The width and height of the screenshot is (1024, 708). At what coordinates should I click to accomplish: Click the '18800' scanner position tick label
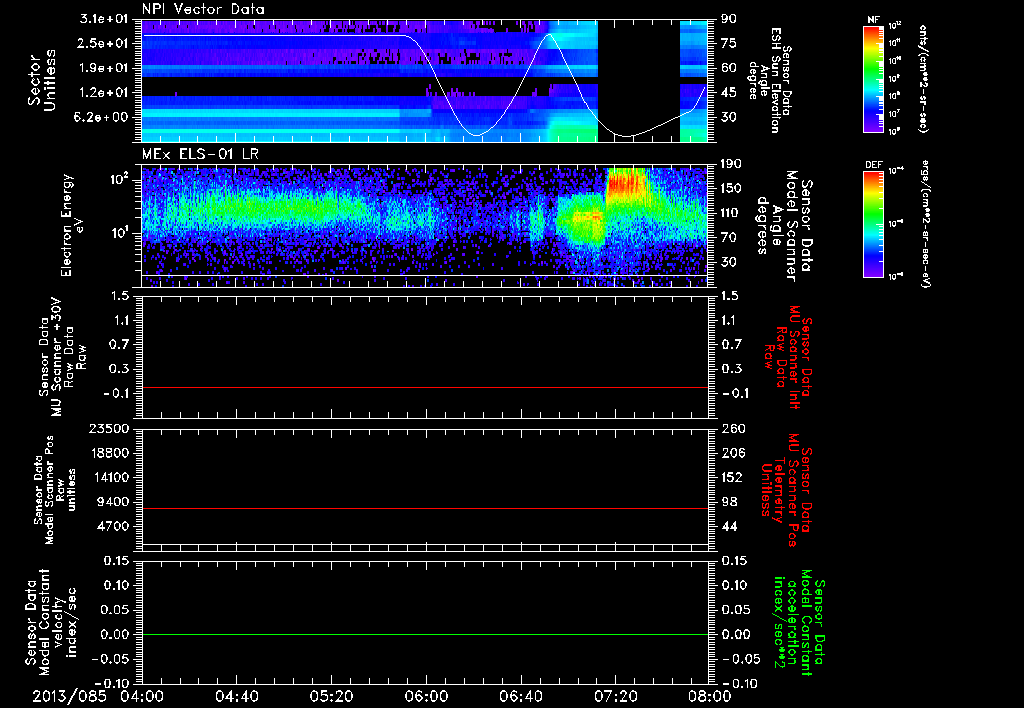tap(110, 453)
